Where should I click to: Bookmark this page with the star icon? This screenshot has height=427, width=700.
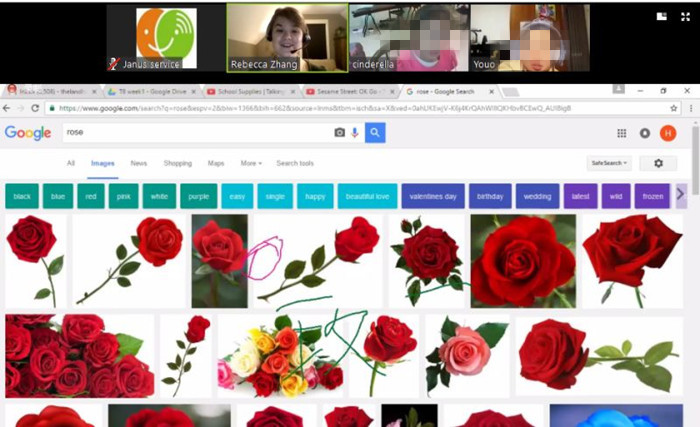tap(674, 108)
